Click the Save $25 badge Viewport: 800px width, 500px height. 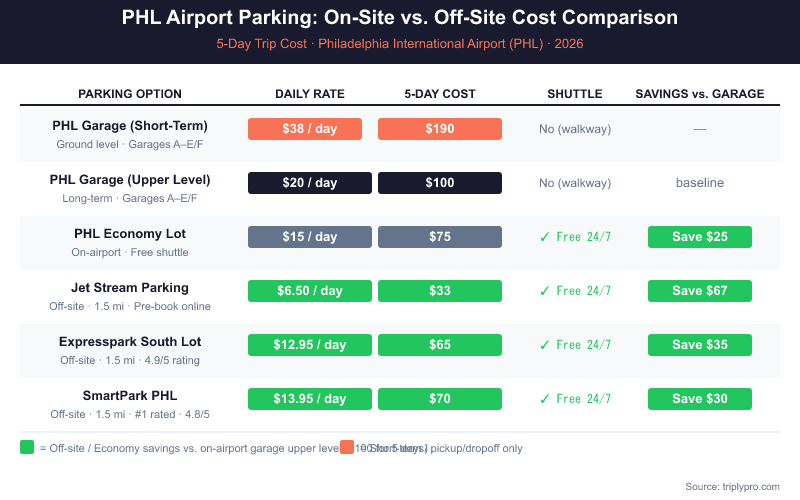click(700, 237)
